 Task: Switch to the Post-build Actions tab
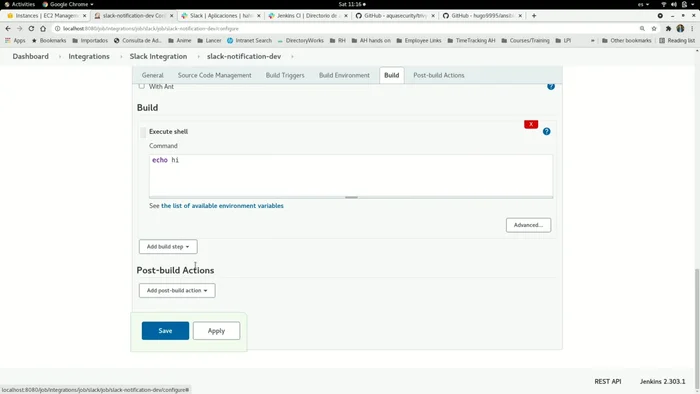[439, 75]
